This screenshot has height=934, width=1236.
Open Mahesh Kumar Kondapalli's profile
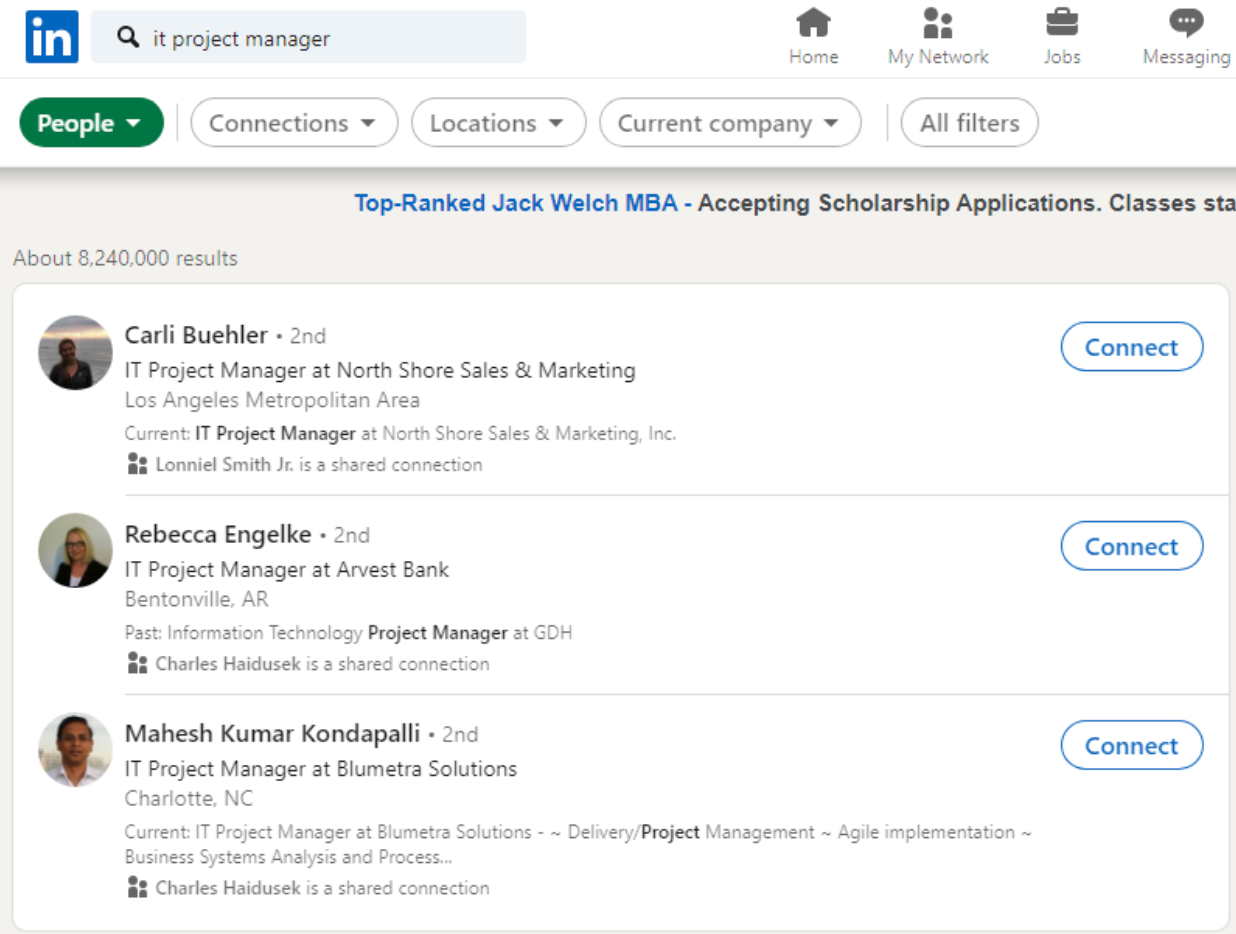tap(271, 733)
